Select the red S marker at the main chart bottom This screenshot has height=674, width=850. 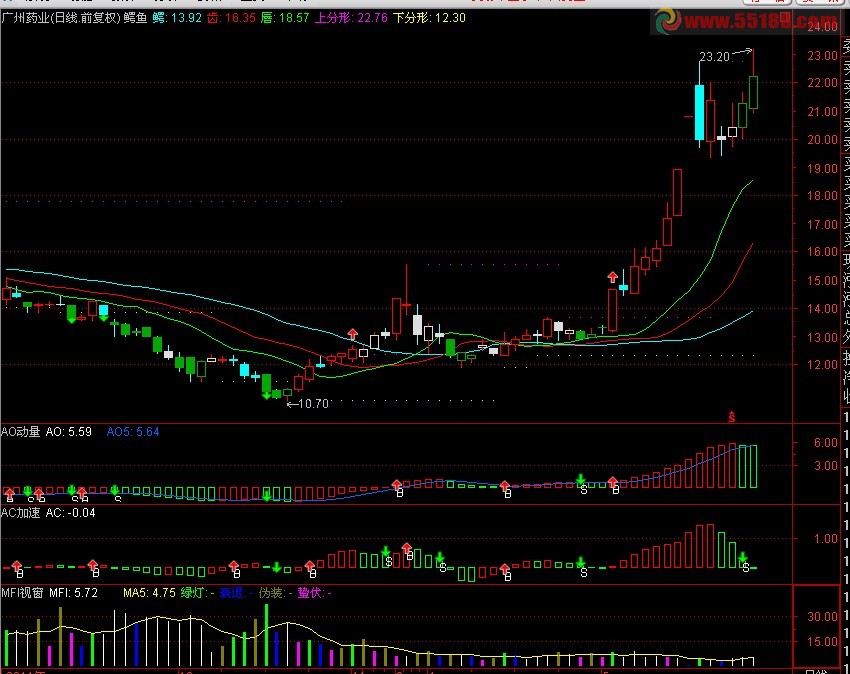(x=732, y=417)
